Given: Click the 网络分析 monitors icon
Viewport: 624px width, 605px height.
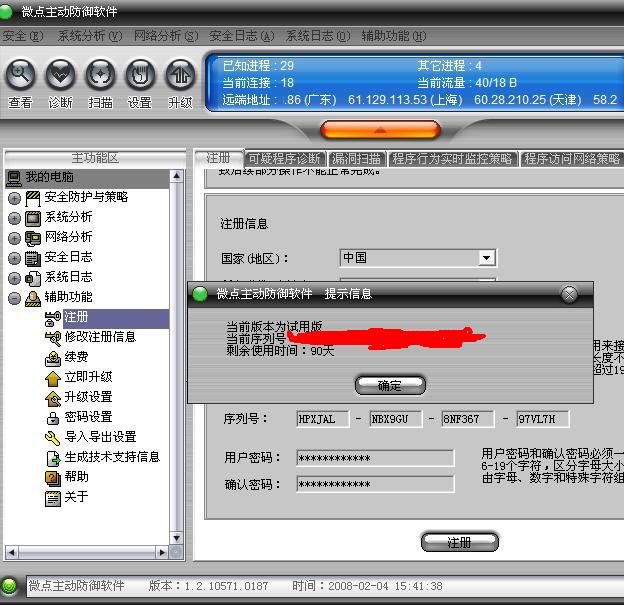Looking at the screenshot, I should point(33,238).
